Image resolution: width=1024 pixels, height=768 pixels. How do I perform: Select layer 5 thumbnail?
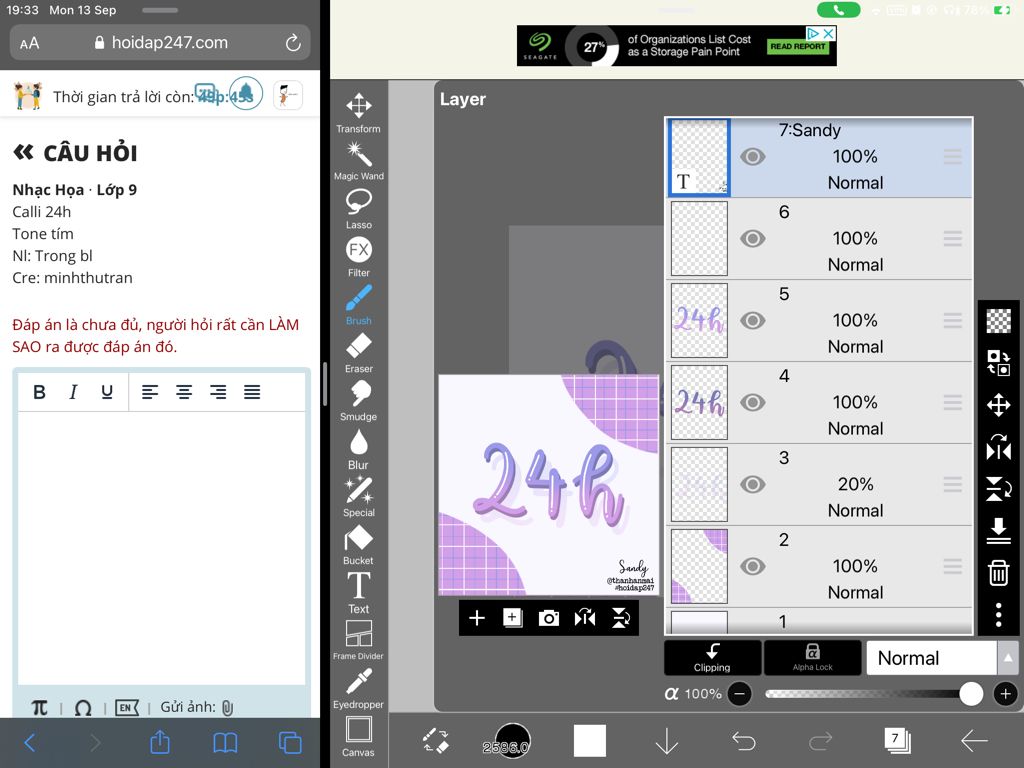(699, 321)
